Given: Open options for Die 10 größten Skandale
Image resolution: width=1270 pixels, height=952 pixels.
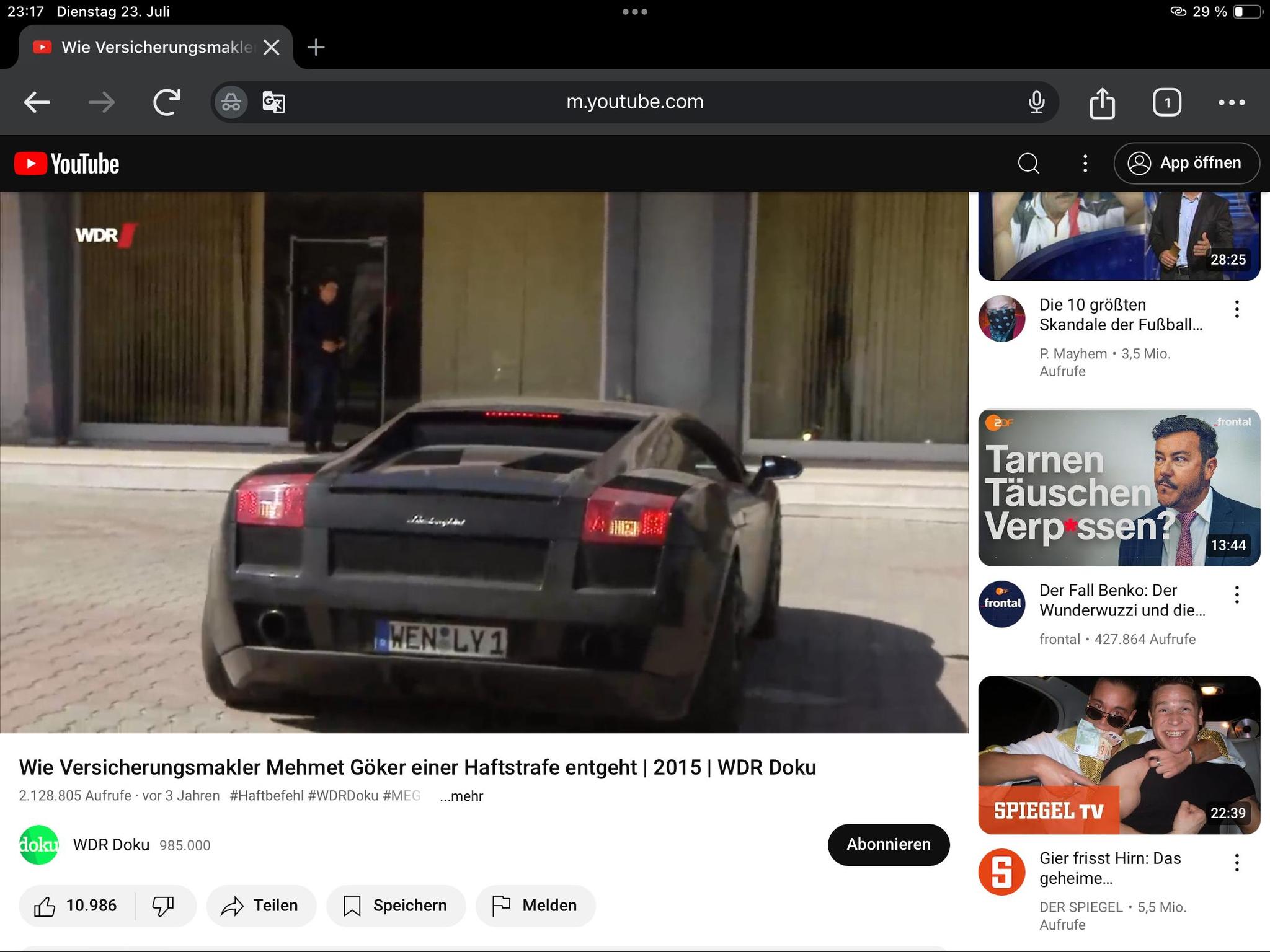Looking at the screenshot, I should 1237,309.
